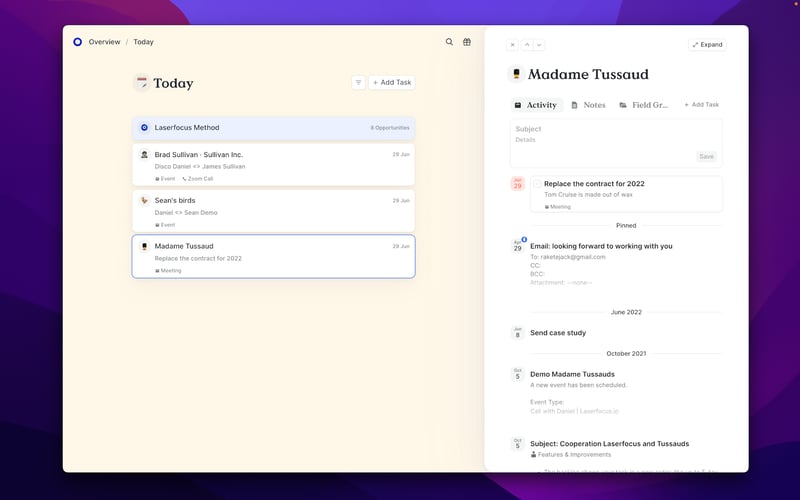This screenshot has height=500, width=800.
Task: Click the Laserfocus Method target icon
Action: tap(144, 128)
